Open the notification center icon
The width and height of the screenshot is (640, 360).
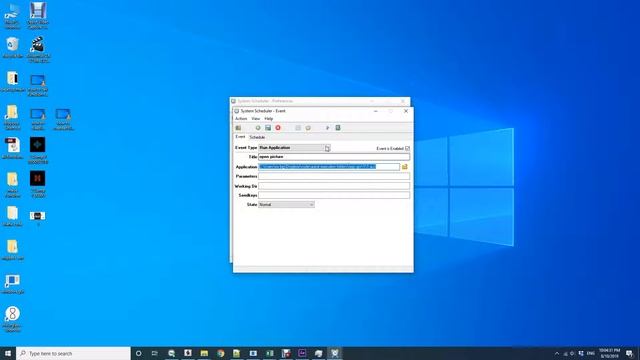(x=630, y=353)
